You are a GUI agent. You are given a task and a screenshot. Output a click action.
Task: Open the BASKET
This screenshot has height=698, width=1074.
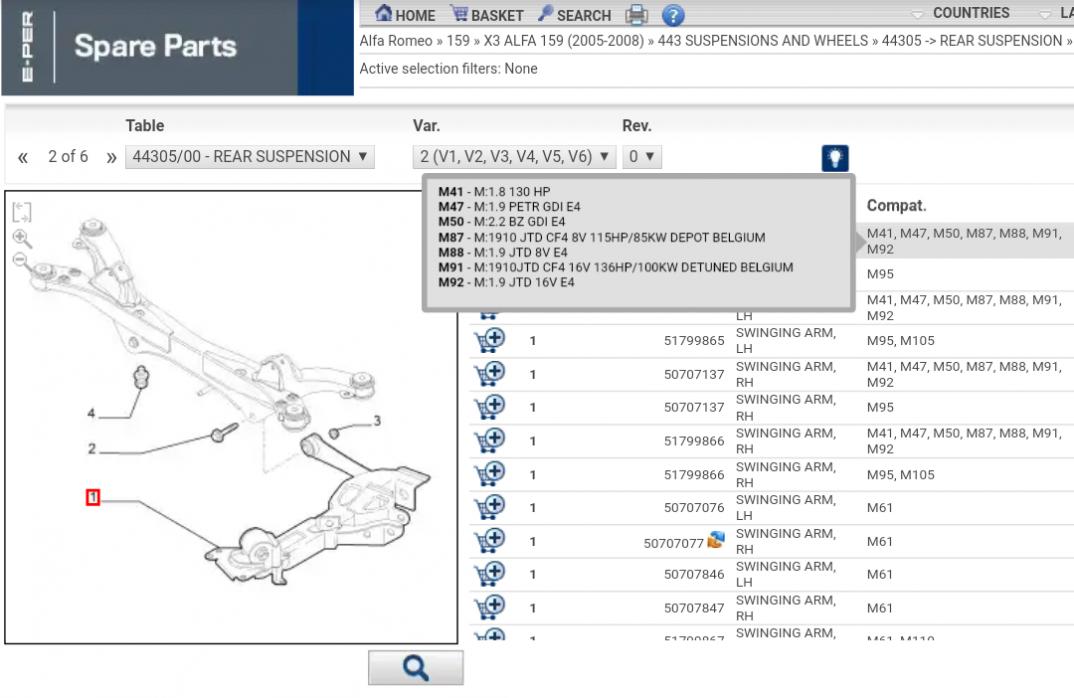(486, 14)
